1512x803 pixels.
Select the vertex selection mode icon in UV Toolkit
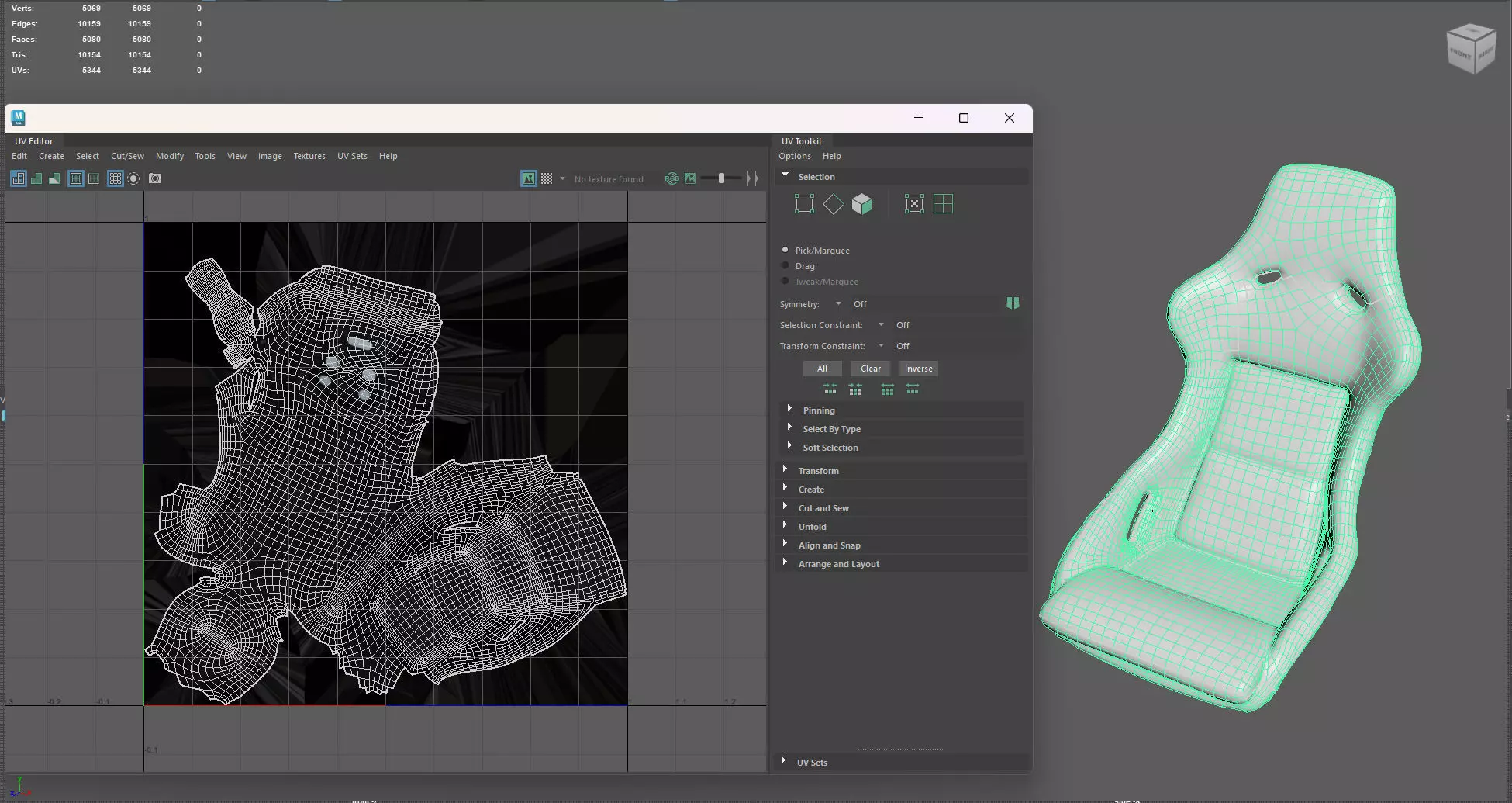coord(804,204)
